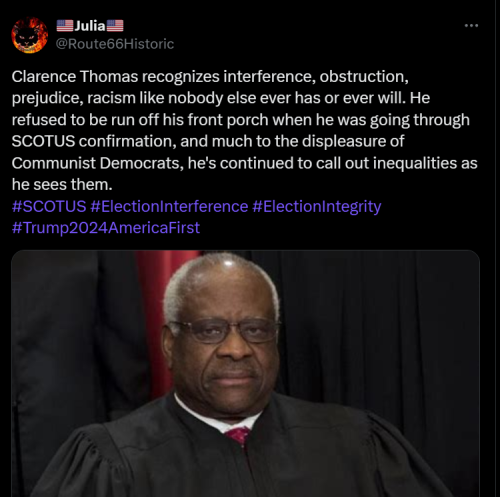Open the #ElectionIntegrity hashtag
500x497 pixels.
click(317, 207)
